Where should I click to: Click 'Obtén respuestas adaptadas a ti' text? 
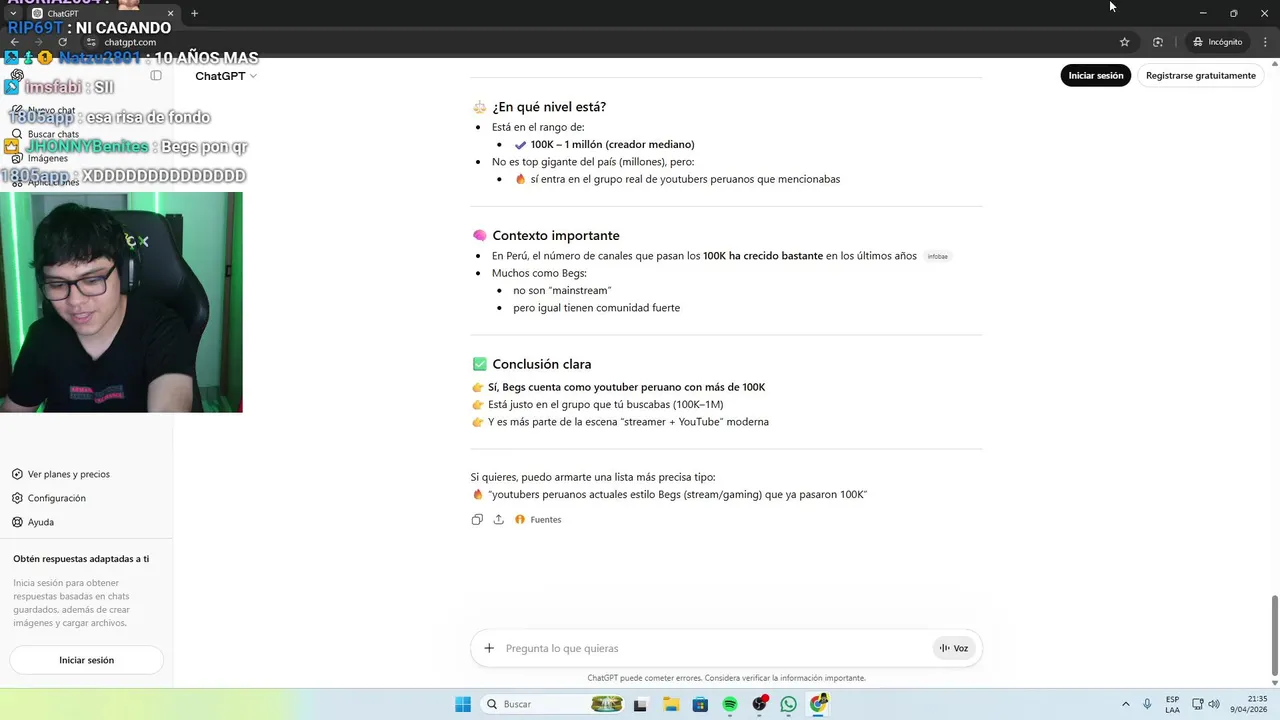point(81,559)
